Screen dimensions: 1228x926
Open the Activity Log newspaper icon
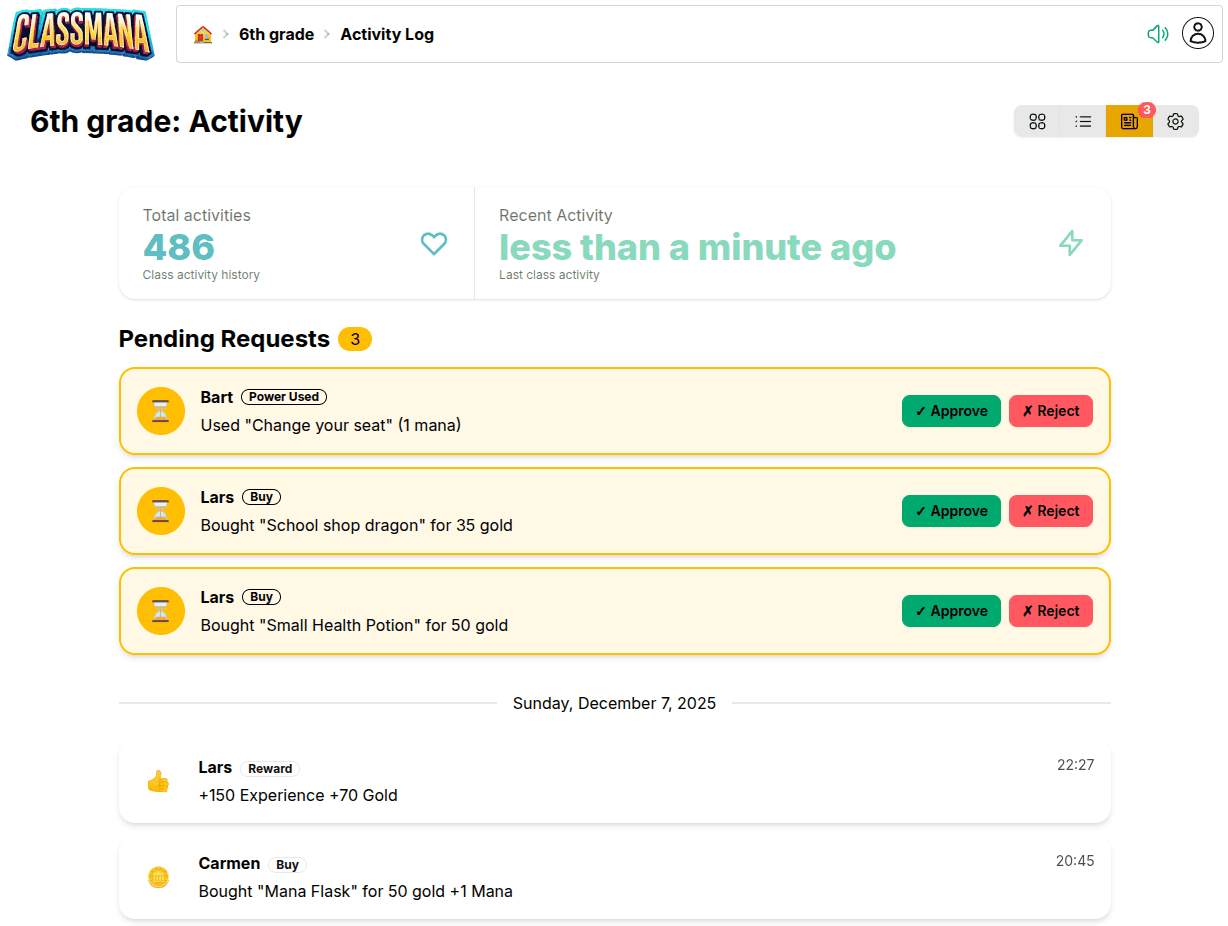pyautogui.click(x=1129, y=121)
